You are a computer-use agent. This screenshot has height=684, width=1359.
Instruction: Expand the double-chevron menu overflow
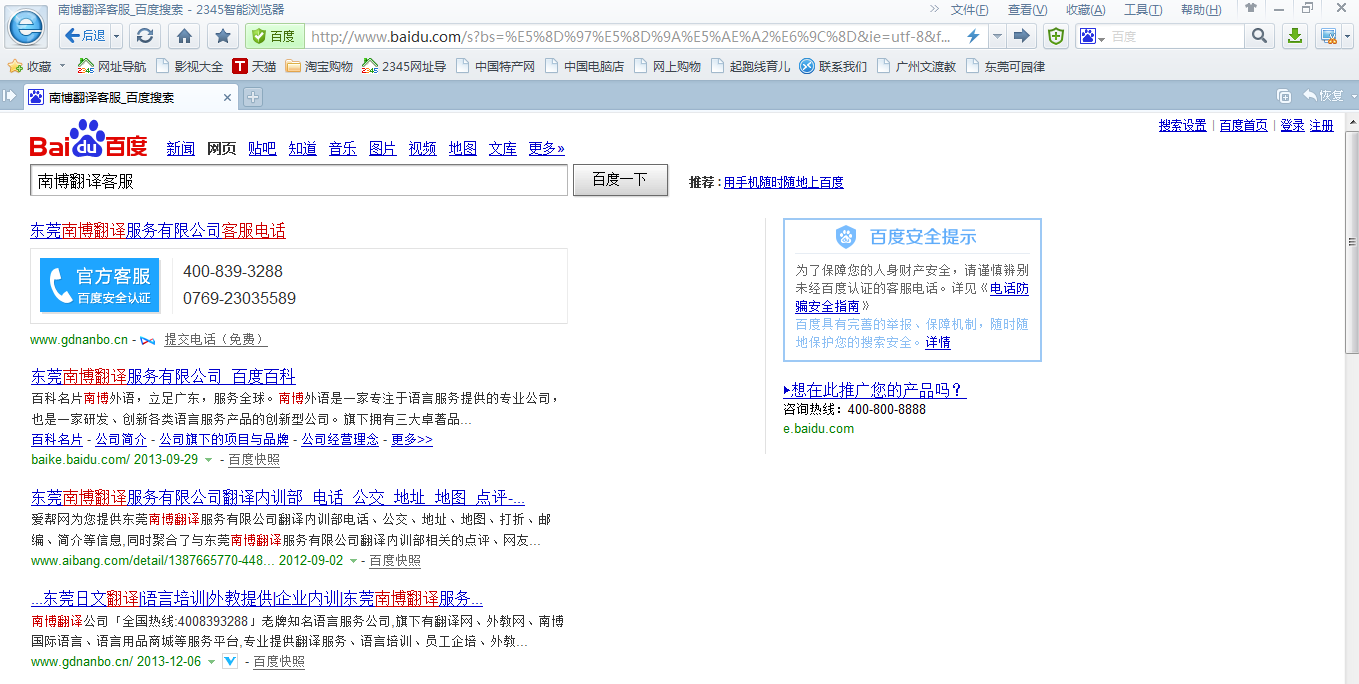(x=934, y=9)
